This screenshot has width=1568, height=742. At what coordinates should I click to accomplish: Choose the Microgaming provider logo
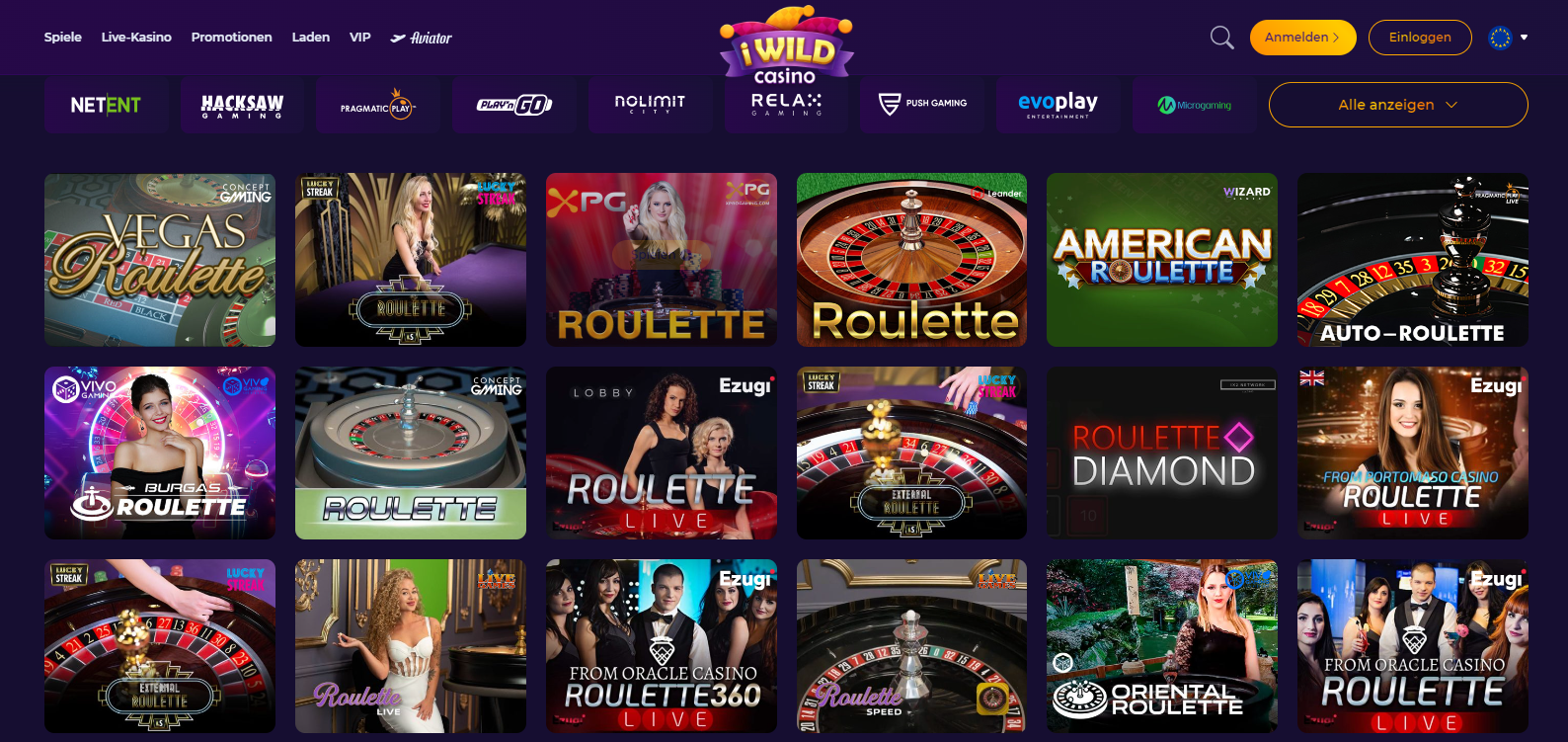click(x=1195, y=105)
